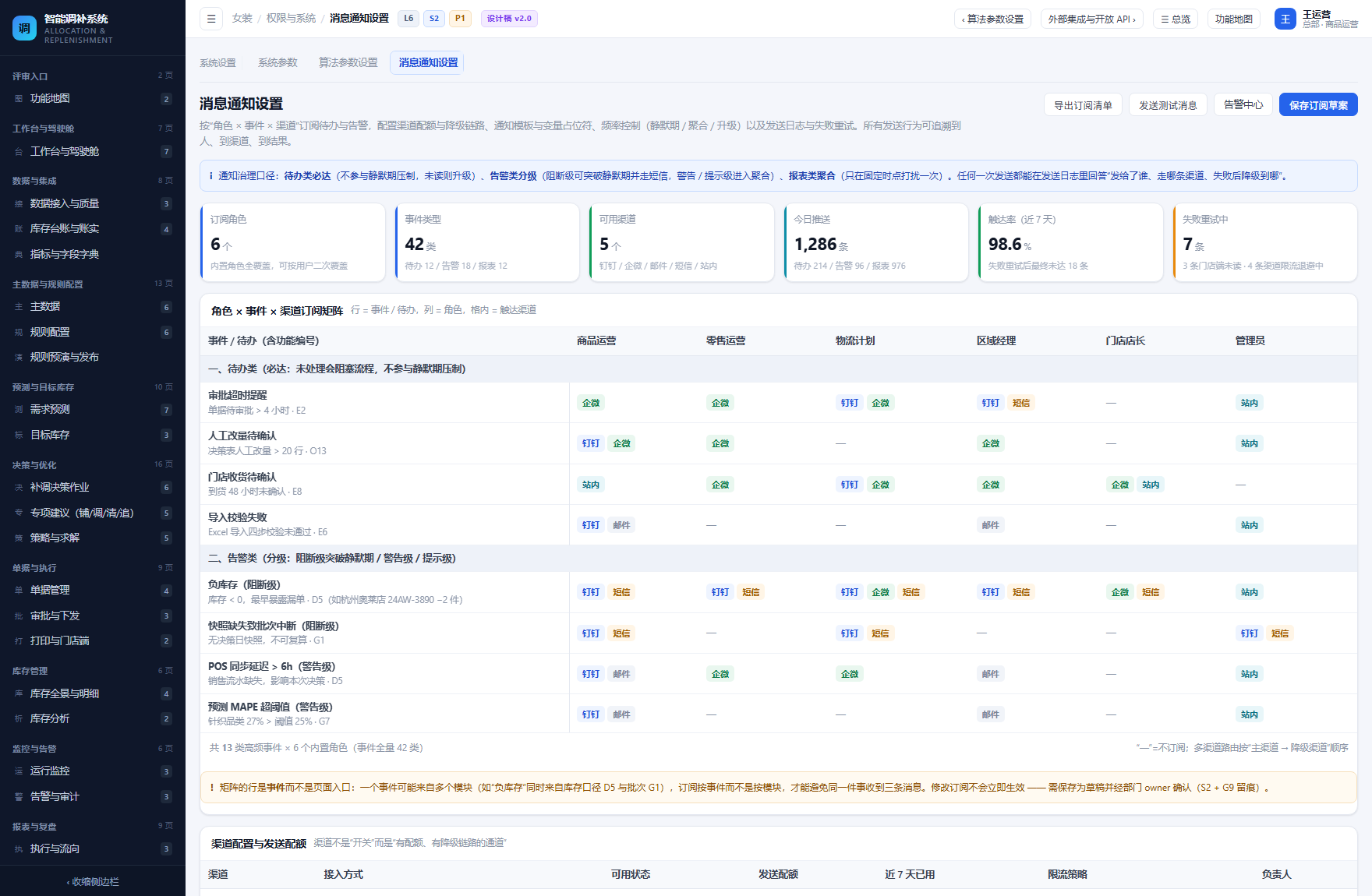
Task: Go to previous page 算法参数设置 in top bar
Action: [x=992, y=19]
